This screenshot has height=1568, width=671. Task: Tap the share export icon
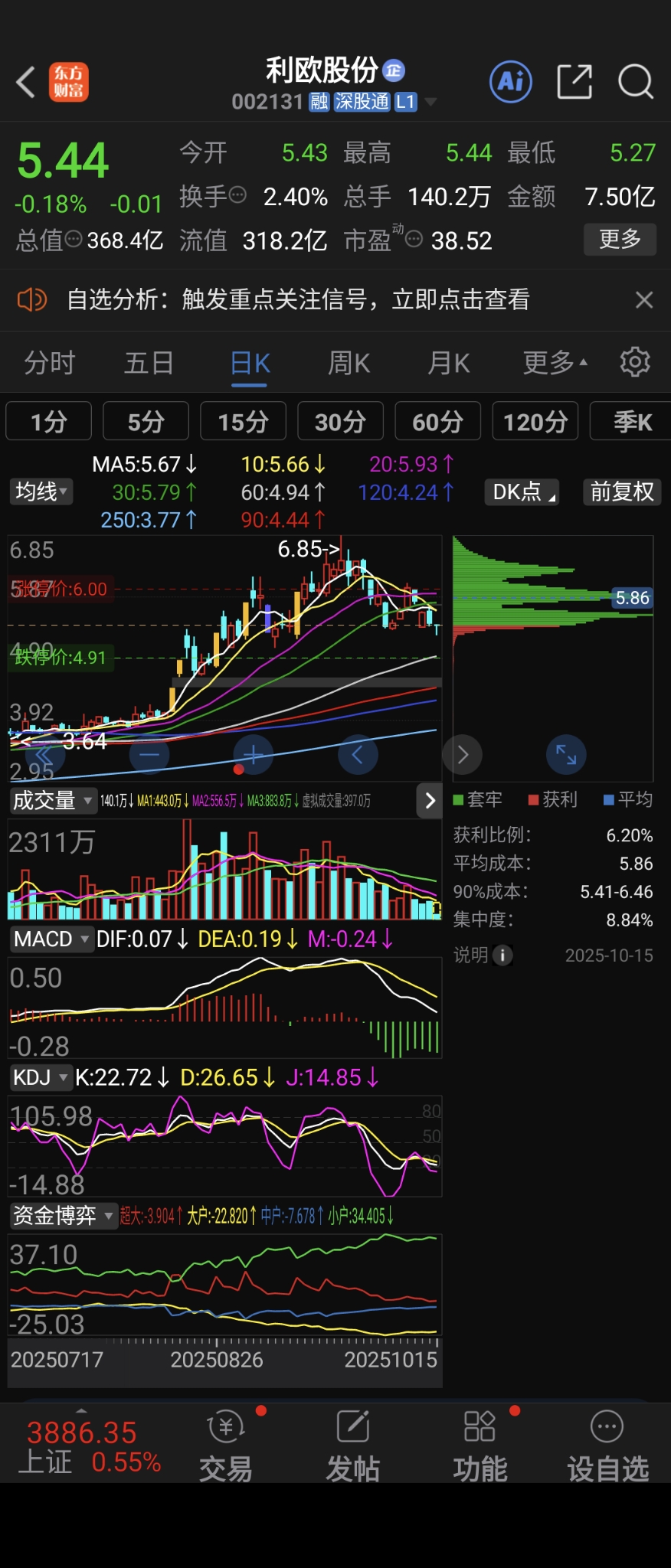[x=574, y=81]
